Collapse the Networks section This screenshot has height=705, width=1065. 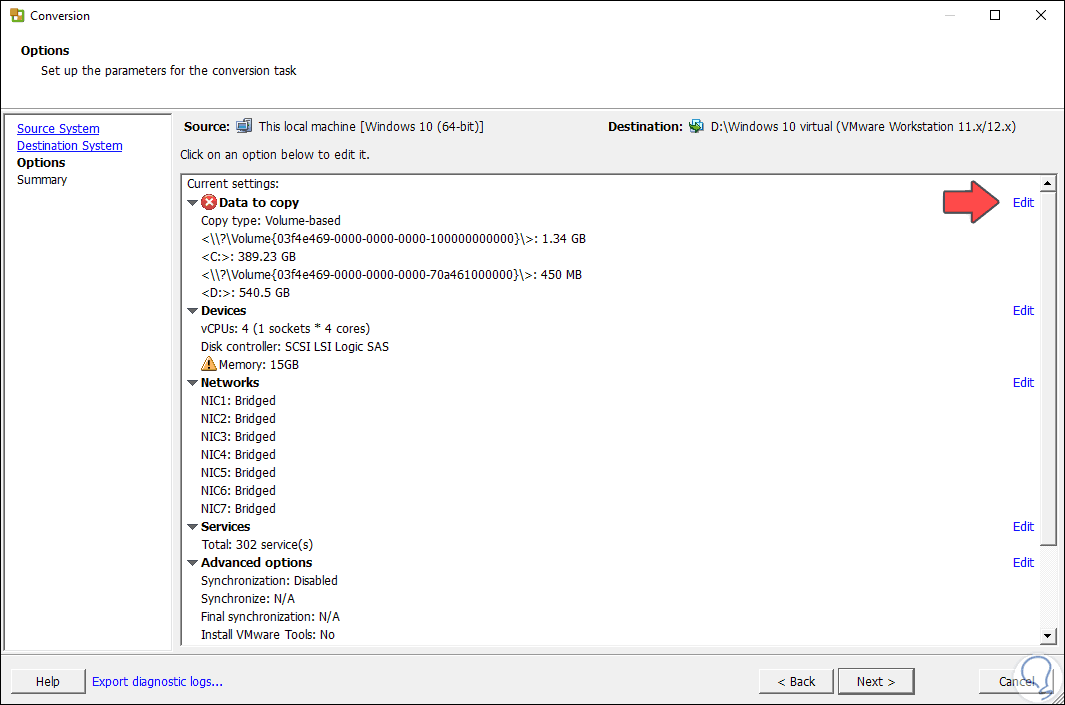pos(192,383)
